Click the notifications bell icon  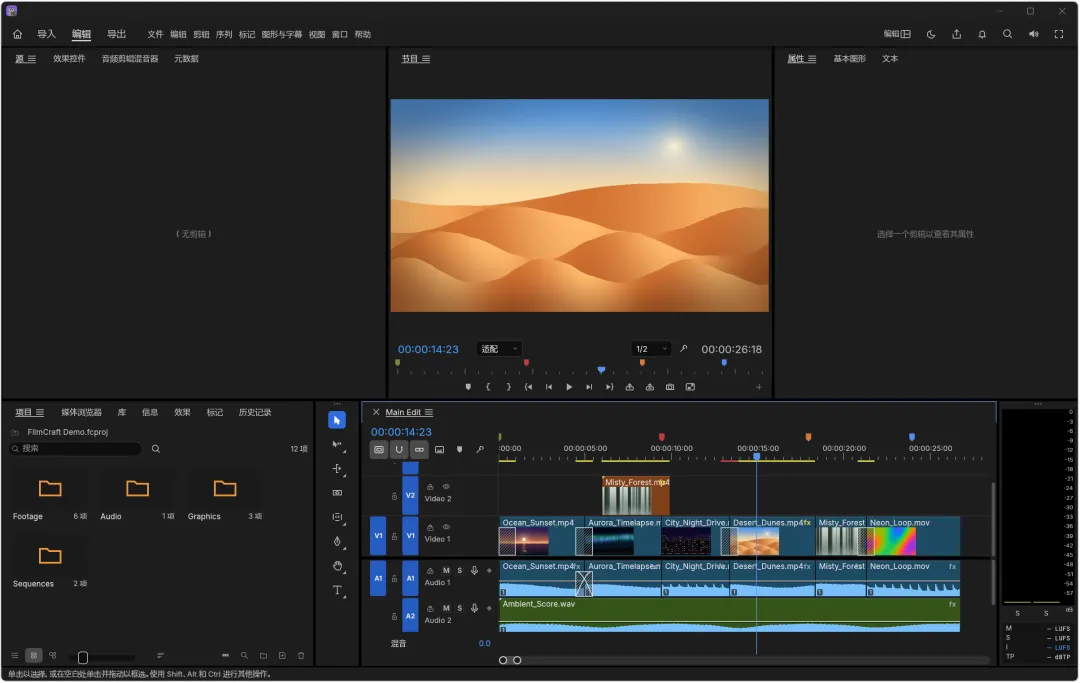982,34
